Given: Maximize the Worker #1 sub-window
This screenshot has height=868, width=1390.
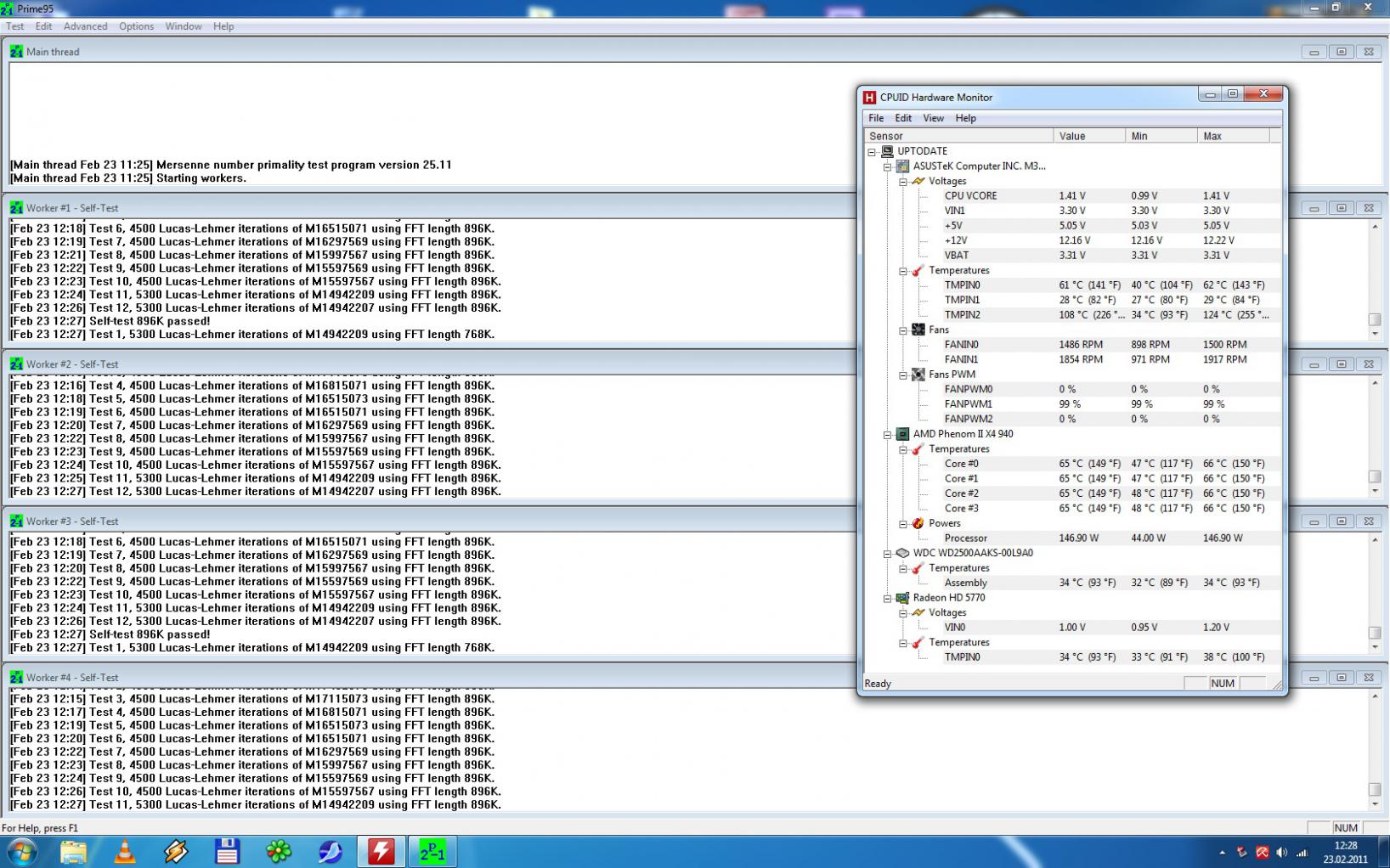Looking at the screenshot, I should pos(1341,208).
